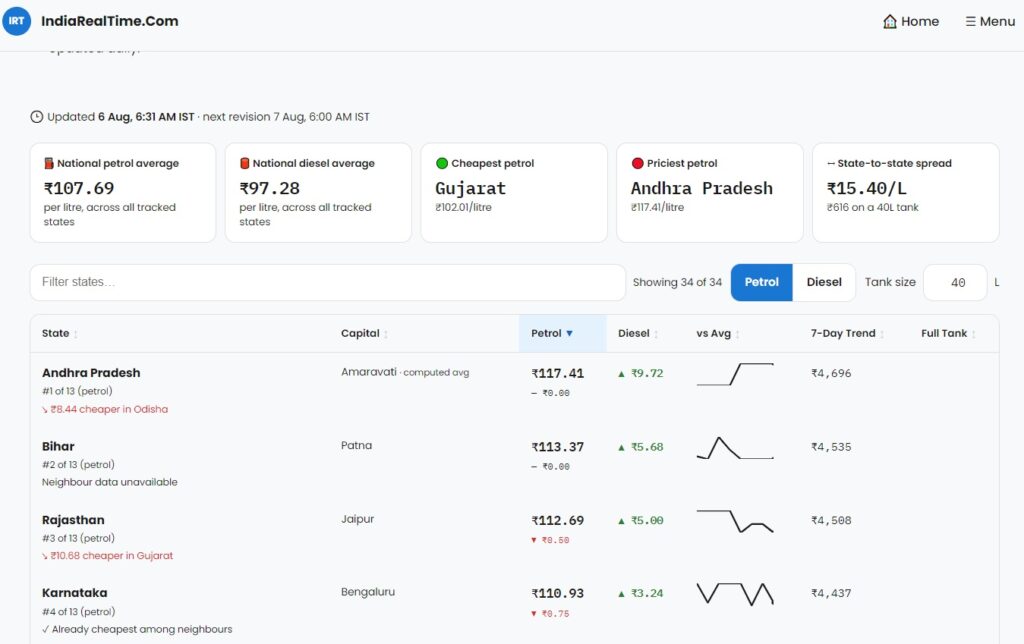The image size is (1024, 644).
Task: Click the Jaipur capital cell
Action: coord(357,519)
